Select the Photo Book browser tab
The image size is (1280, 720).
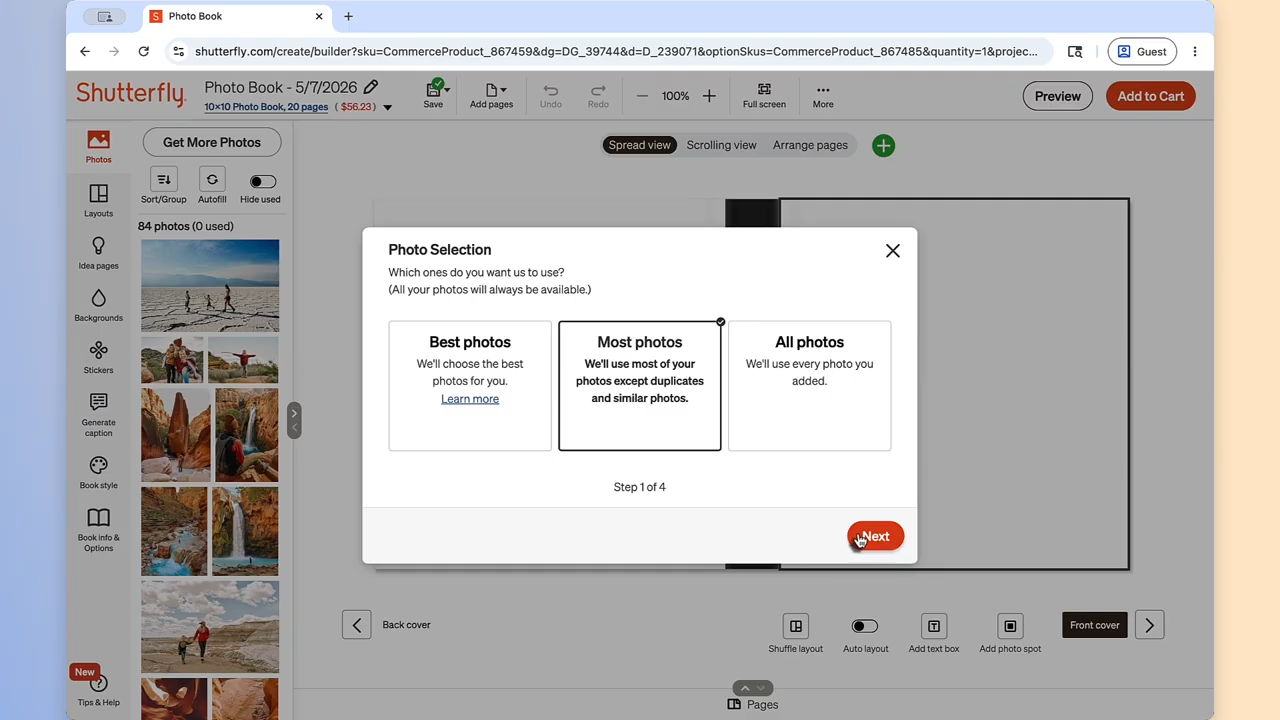point(237,16)
